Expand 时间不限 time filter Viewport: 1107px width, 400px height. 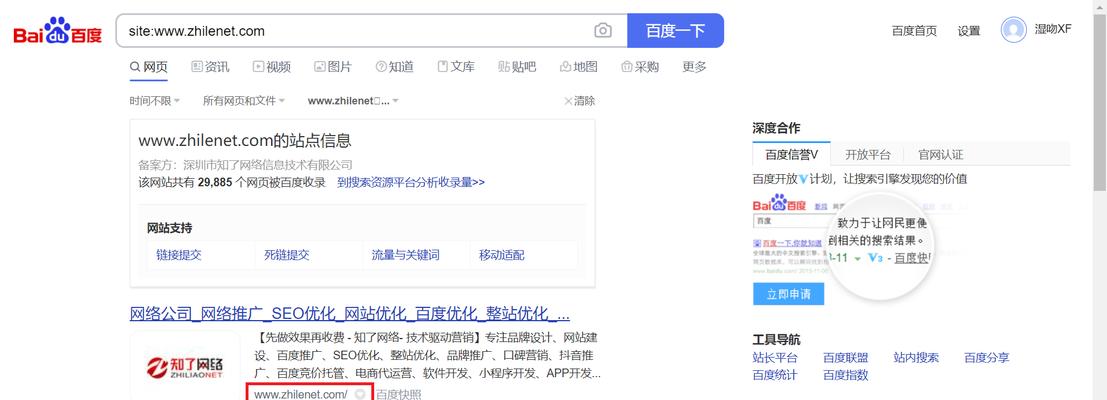tap(155, 101)
